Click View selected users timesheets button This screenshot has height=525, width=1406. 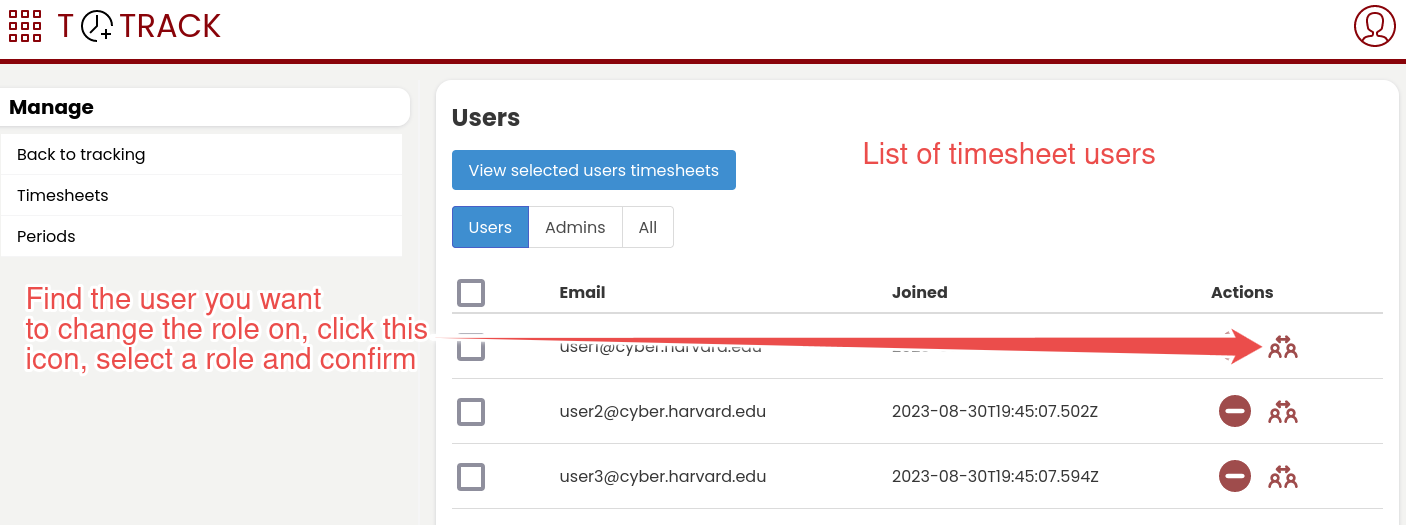pos(593,170)
